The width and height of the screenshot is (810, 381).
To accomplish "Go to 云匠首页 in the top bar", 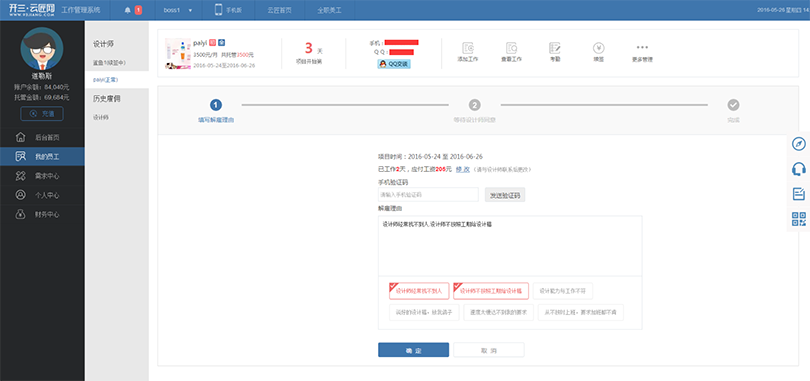I will (x=279, y=10).
